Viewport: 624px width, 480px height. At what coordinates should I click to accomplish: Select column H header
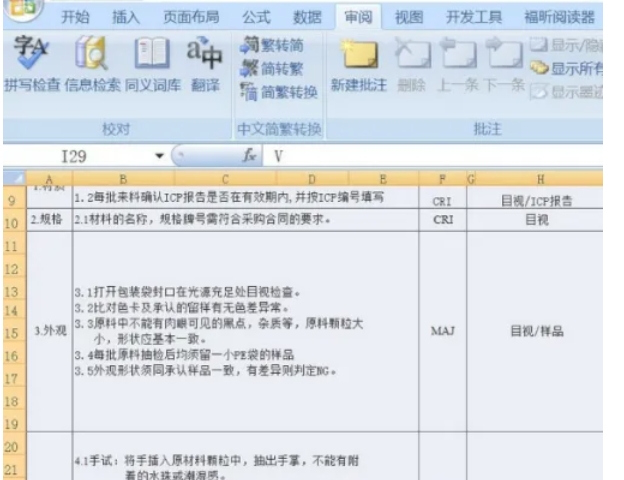click(540, 179)
